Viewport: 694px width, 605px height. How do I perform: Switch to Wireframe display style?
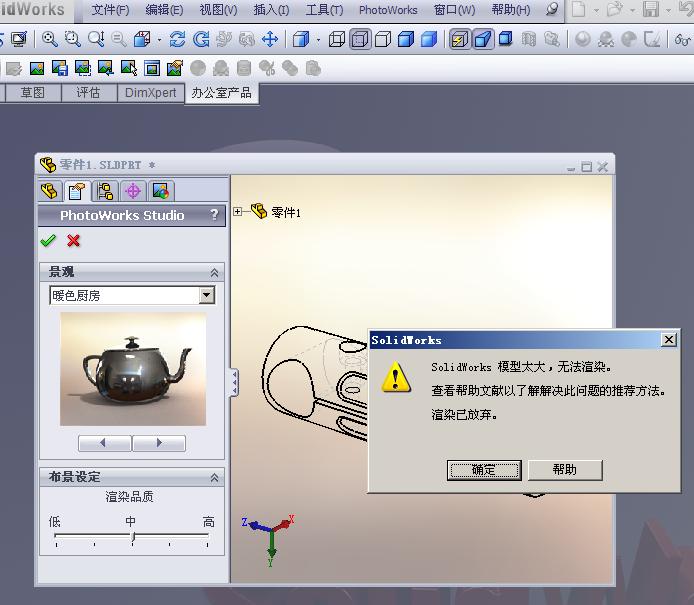click(336, 39)
